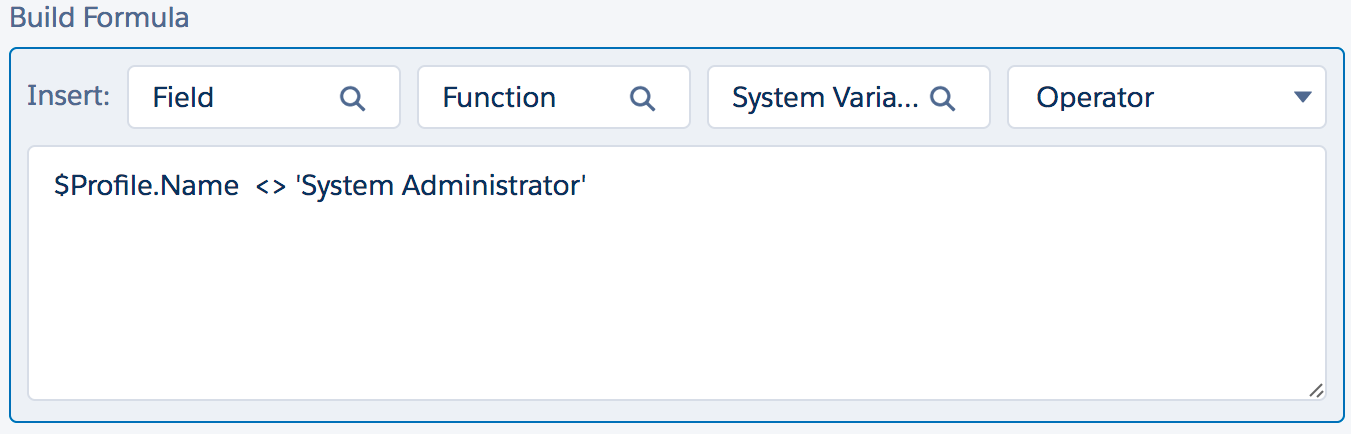
Task: Click blank space below the formula line
Action: pyautogui.click(x=677, y=300)
